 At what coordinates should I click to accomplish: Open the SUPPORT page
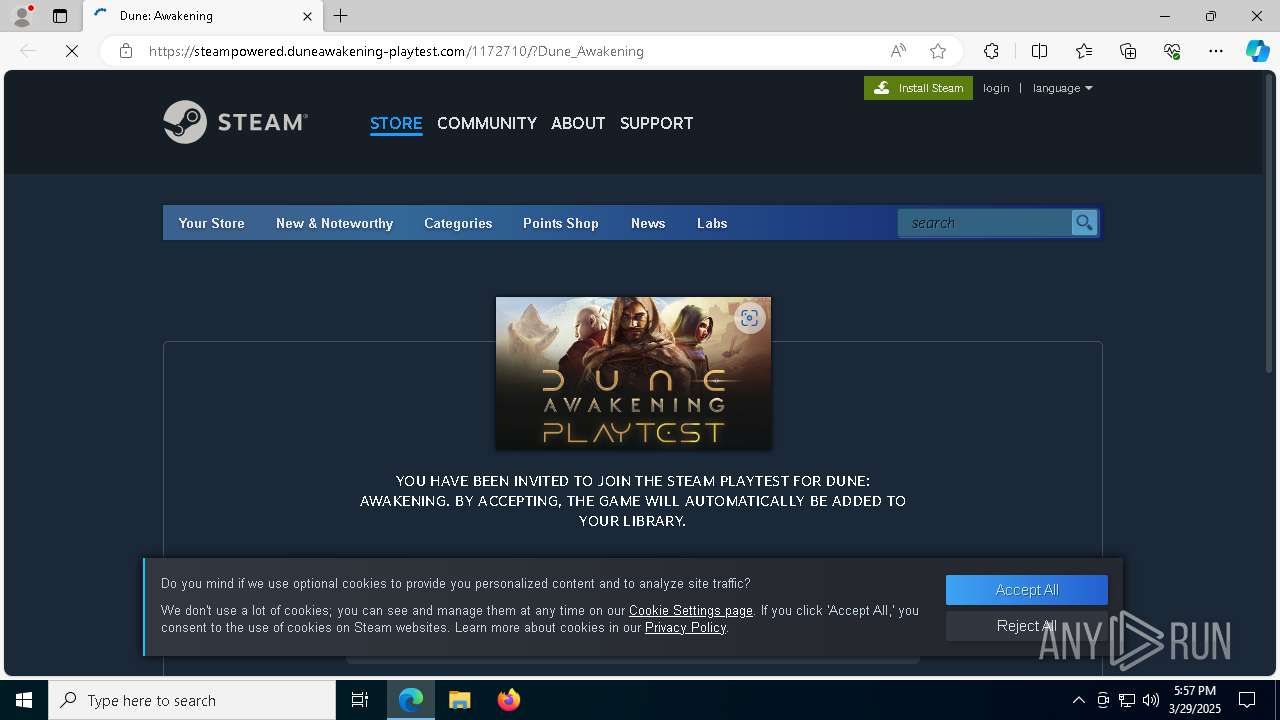pos(656,123)
